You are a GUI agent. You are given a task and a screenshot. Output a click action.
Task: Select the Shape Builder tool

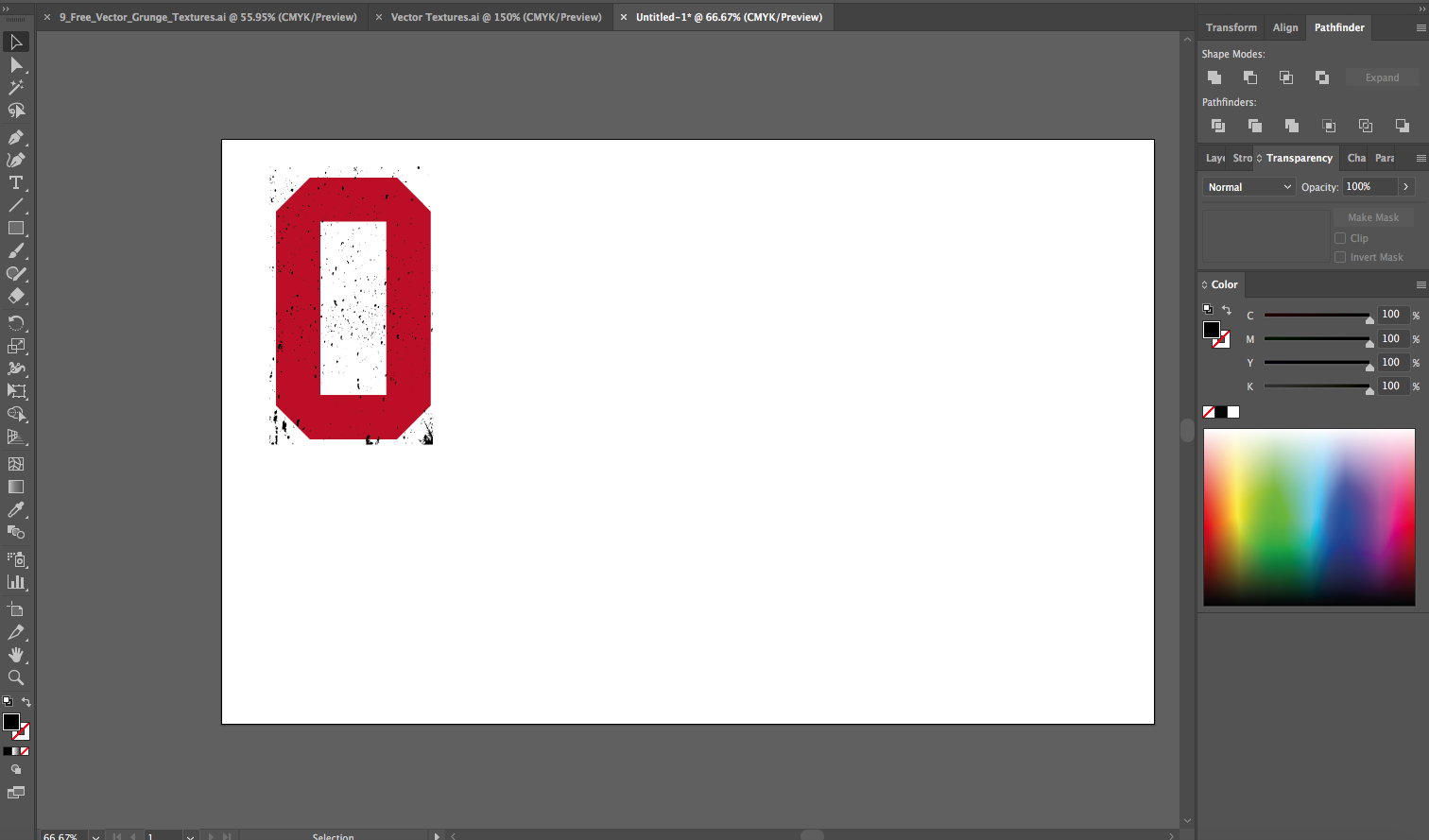click(16, 414)
